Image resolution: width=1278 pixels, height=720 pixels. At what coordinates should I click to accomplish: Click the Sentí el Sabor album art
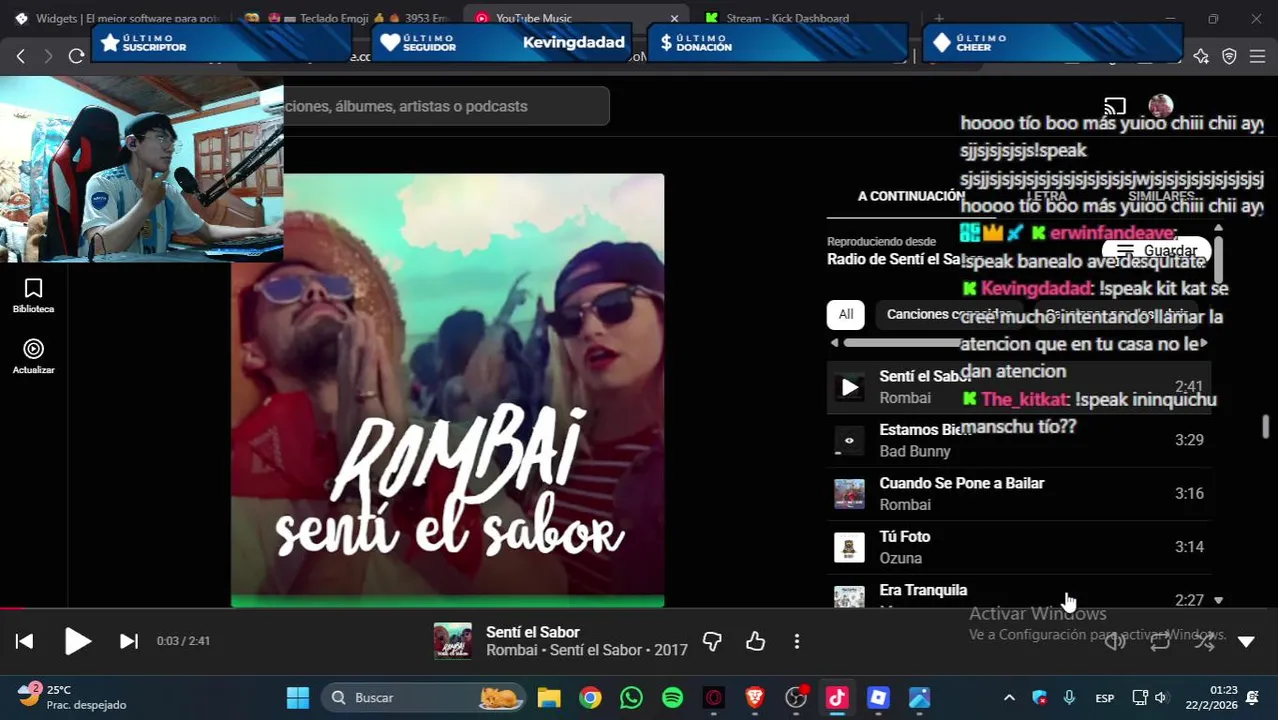[x=447, y=390]
